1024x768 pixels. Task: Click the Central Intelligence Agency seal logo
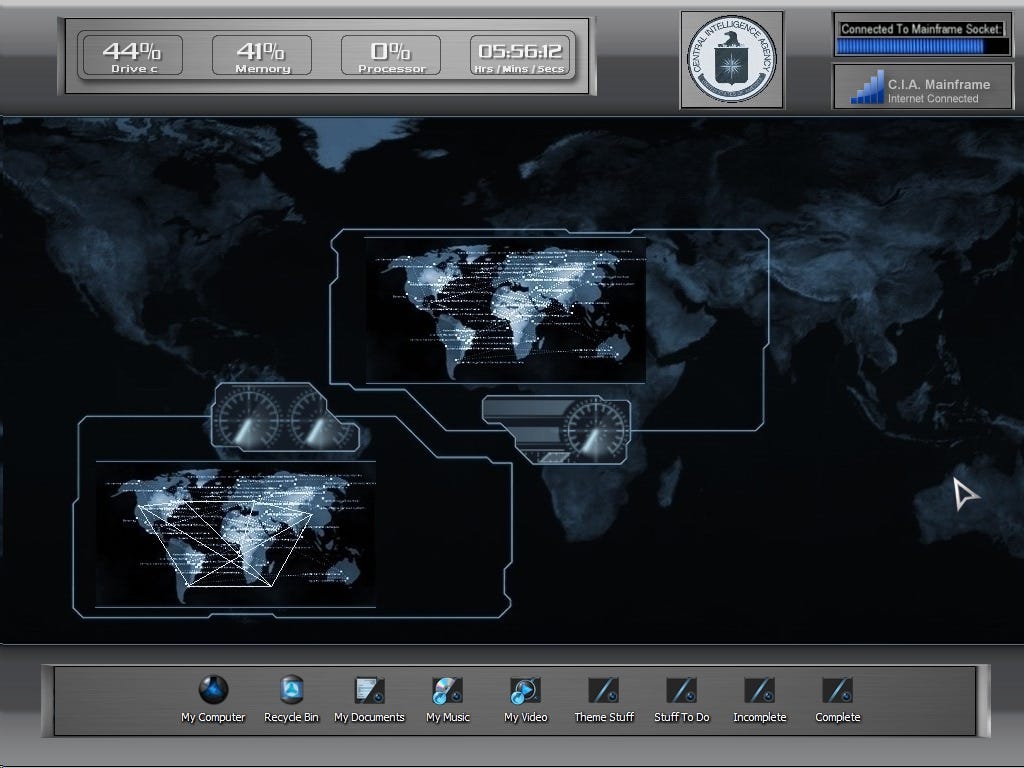(x=732, y=59)
